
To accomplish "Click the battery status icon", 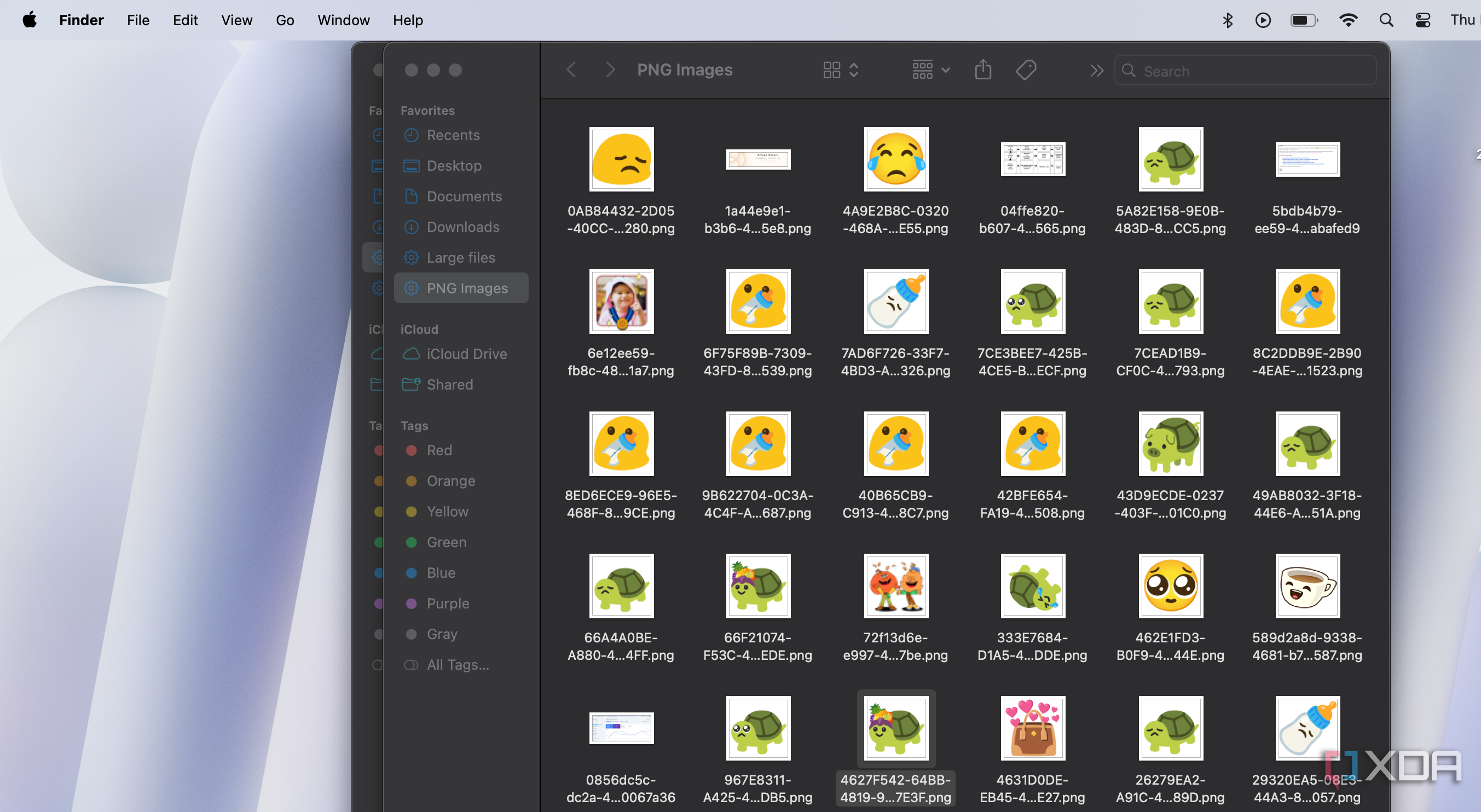I will point(1304,20).
